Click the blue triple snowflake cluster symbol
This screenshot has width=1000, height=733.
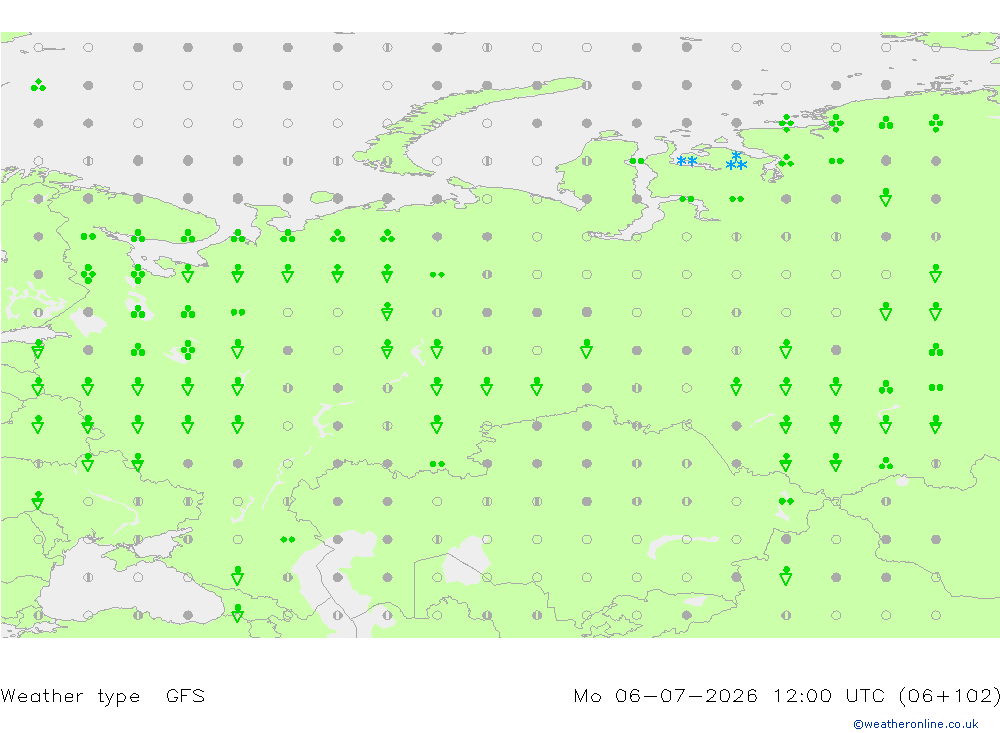[736, 161]
